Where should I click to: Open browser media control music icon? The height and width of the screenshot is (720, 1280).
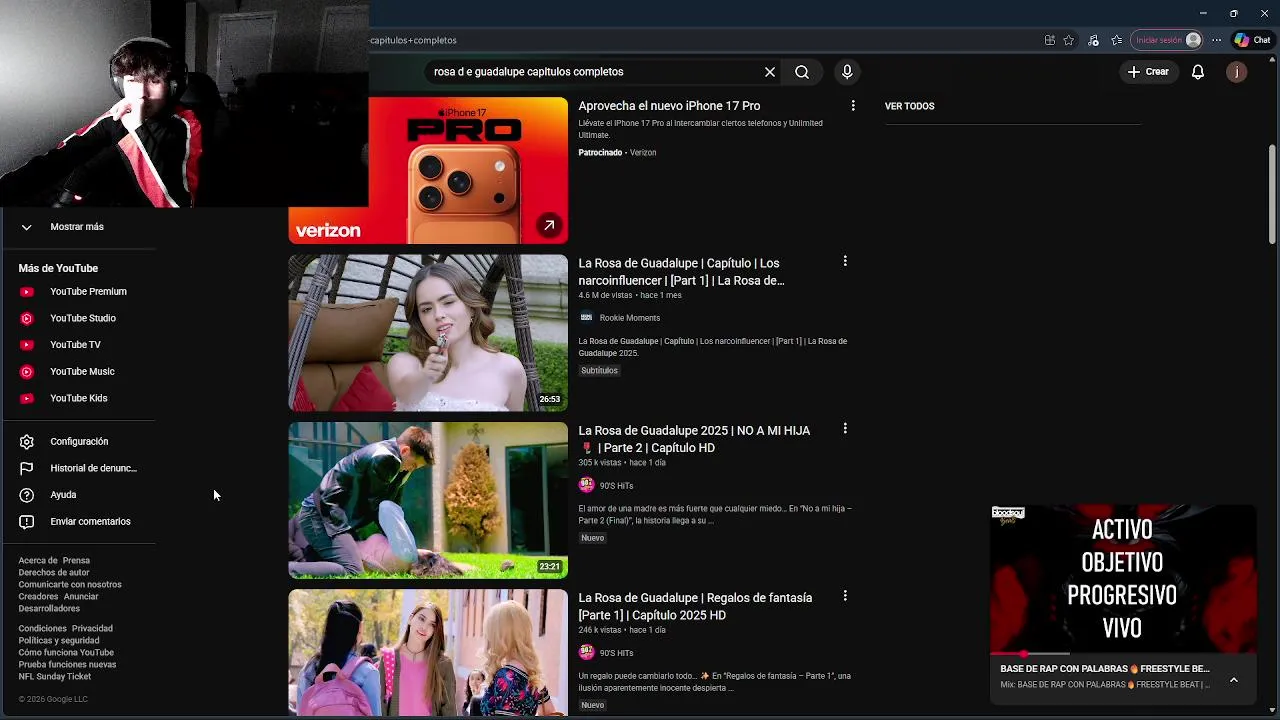tap(1093, 40)
